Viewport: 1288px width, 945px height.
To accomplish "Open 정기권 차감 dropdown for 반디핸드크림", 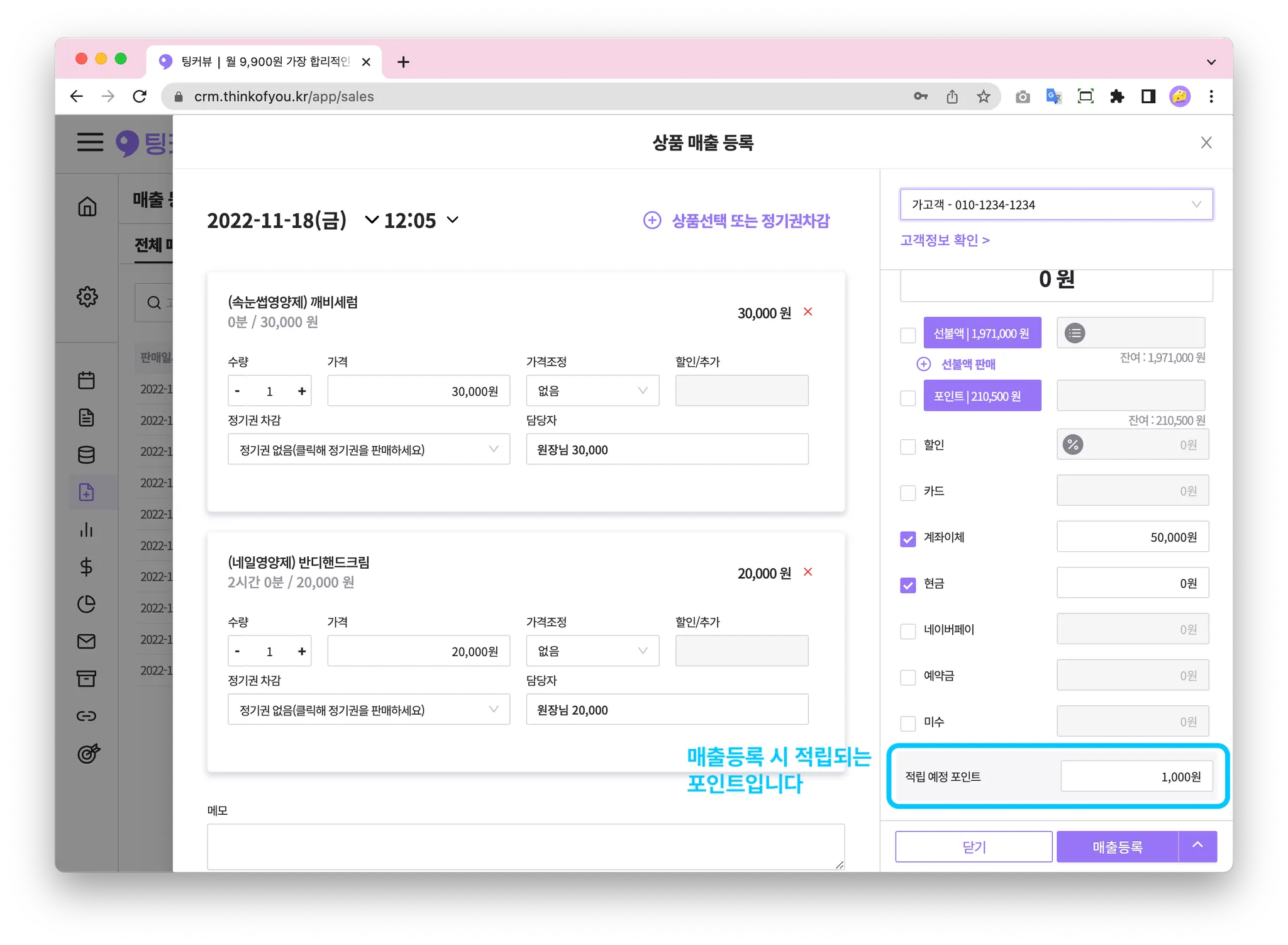I will (x=369, y=710).
